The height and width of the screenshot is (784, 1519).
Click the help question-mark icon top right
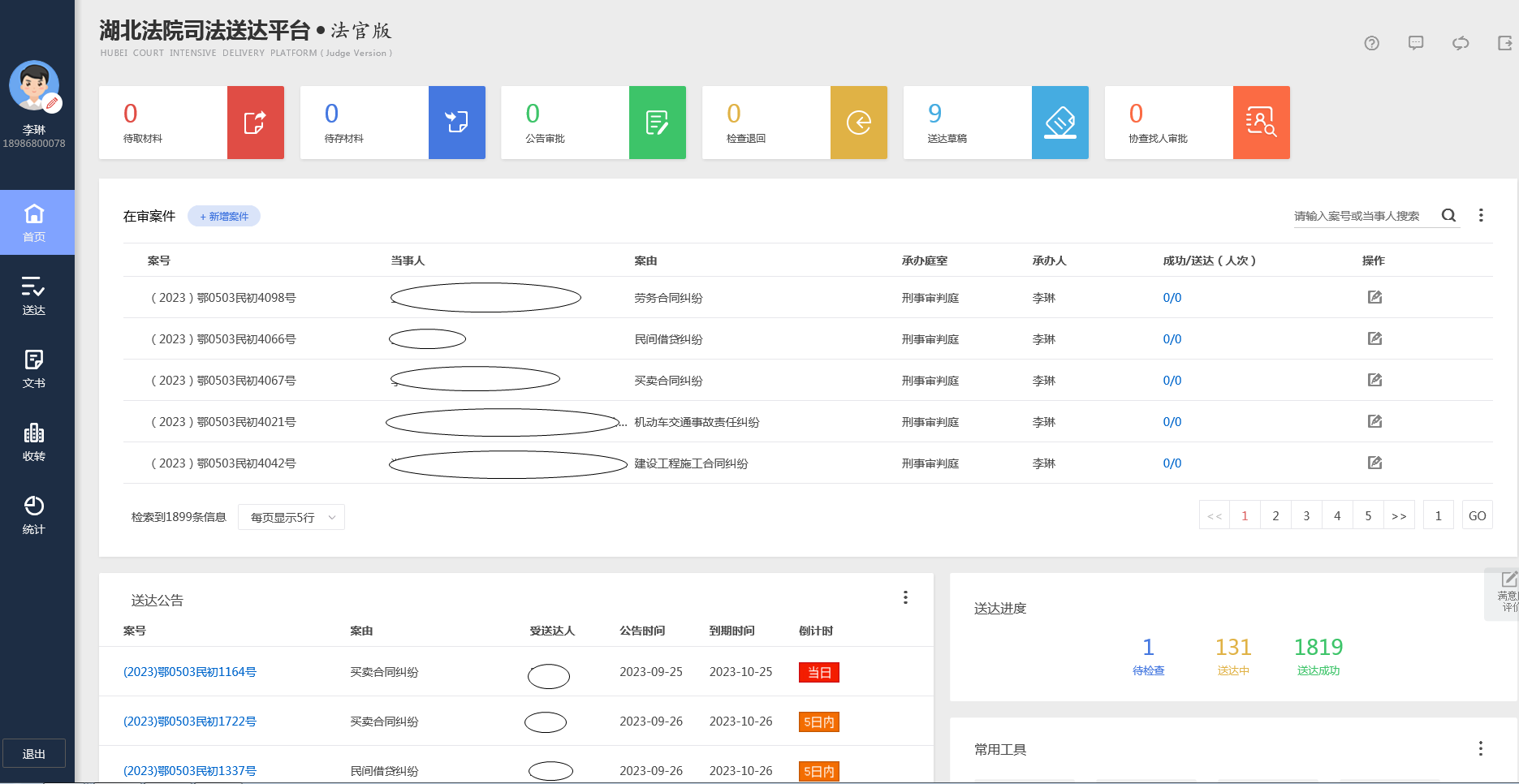pyautogui.click(x=1372, y=44)
